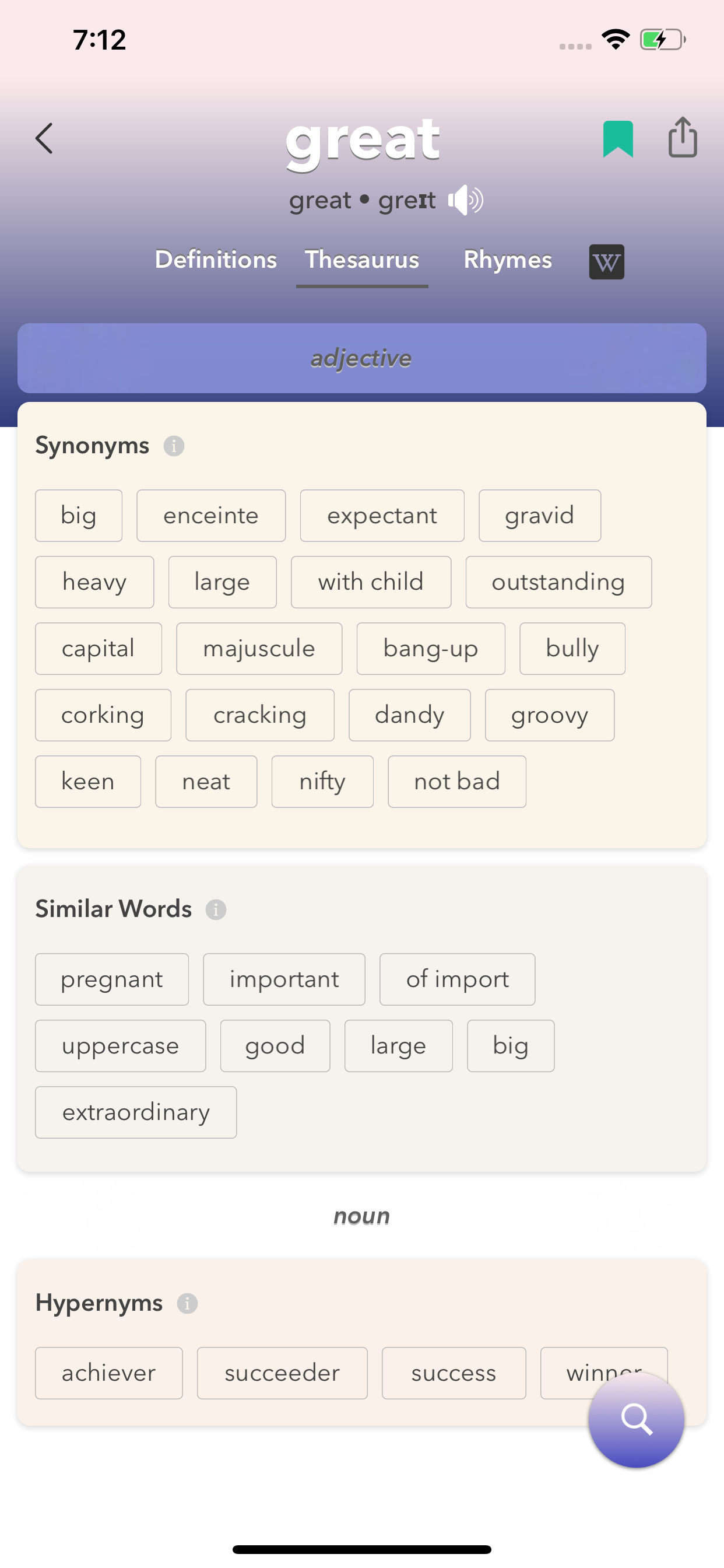Open the similar word "extraordinary"
Image resolution: width=724 pixels, height=1568 pixels.
136,1112
